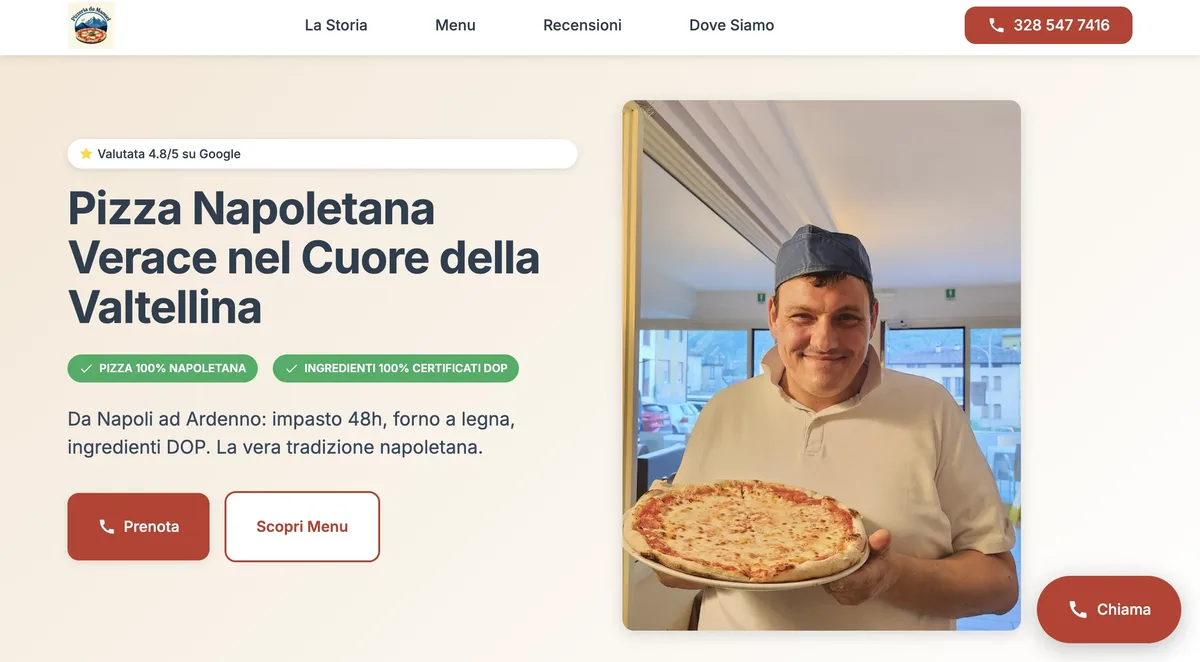Open Dove Siamo in the navigation bar

tap(731, 24)
